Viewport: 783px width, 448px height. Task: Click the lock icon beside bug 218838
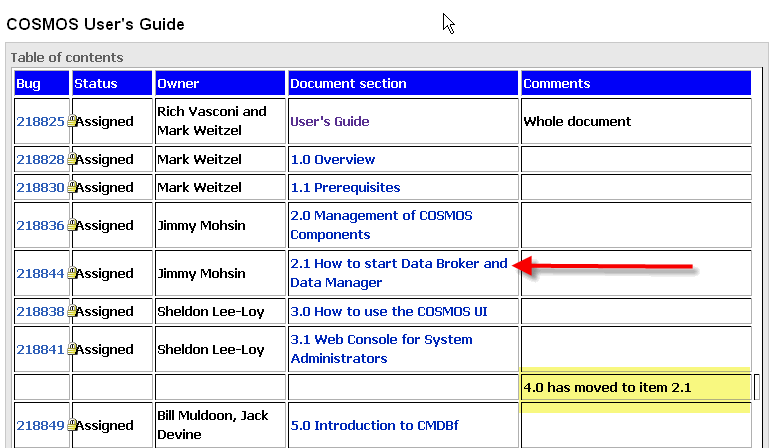pos(72,310)
